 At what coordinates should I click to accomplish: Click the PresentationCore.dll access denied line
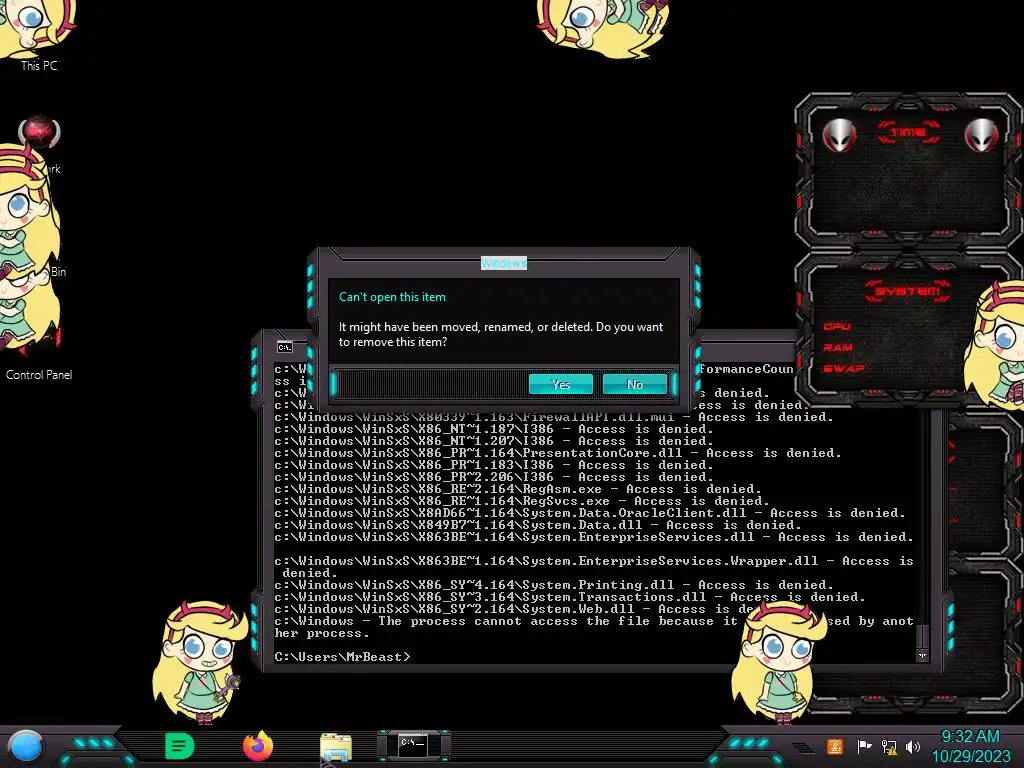pos(558,453)
